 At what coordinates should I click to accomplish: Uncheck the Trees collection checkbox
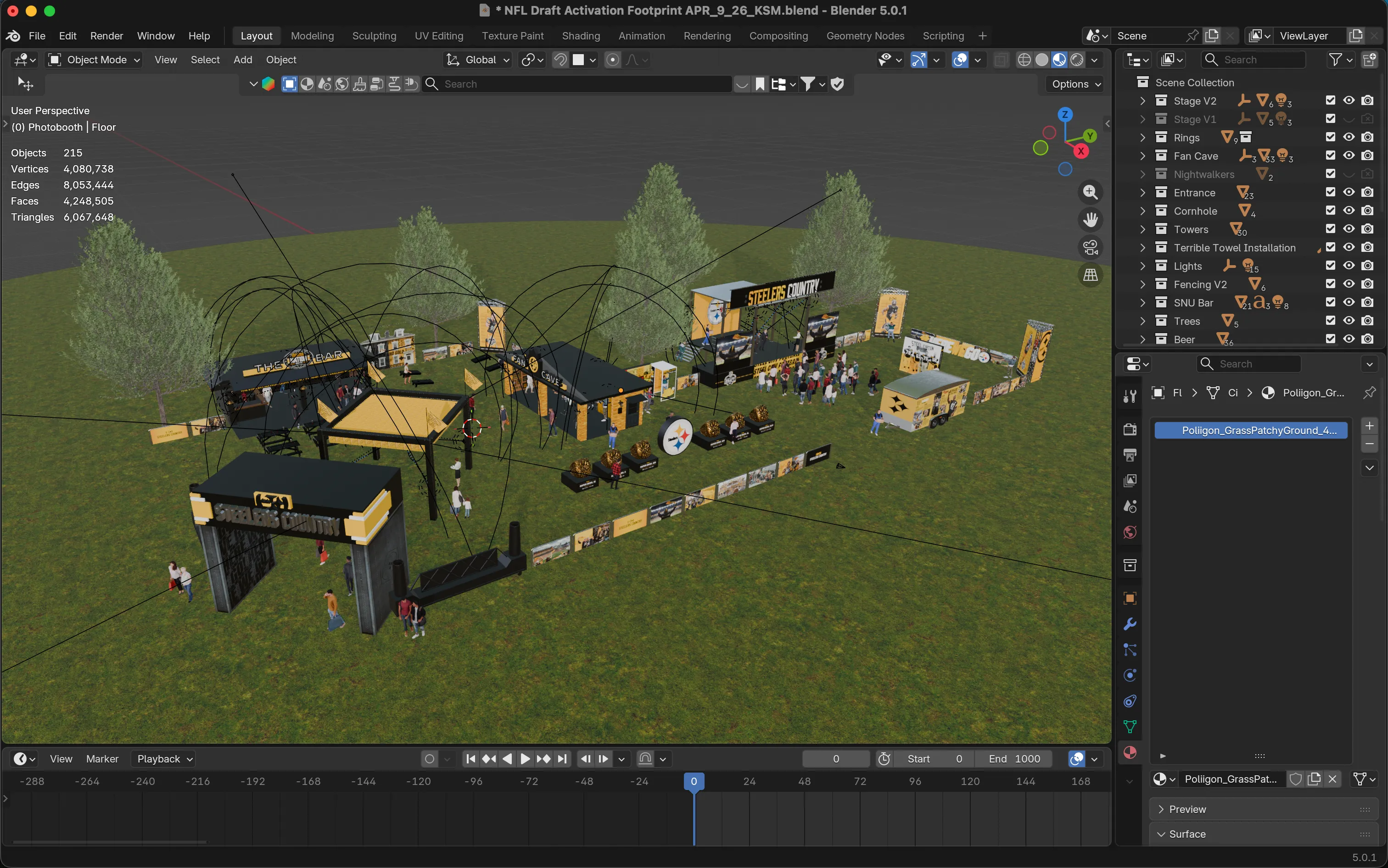1331,321
